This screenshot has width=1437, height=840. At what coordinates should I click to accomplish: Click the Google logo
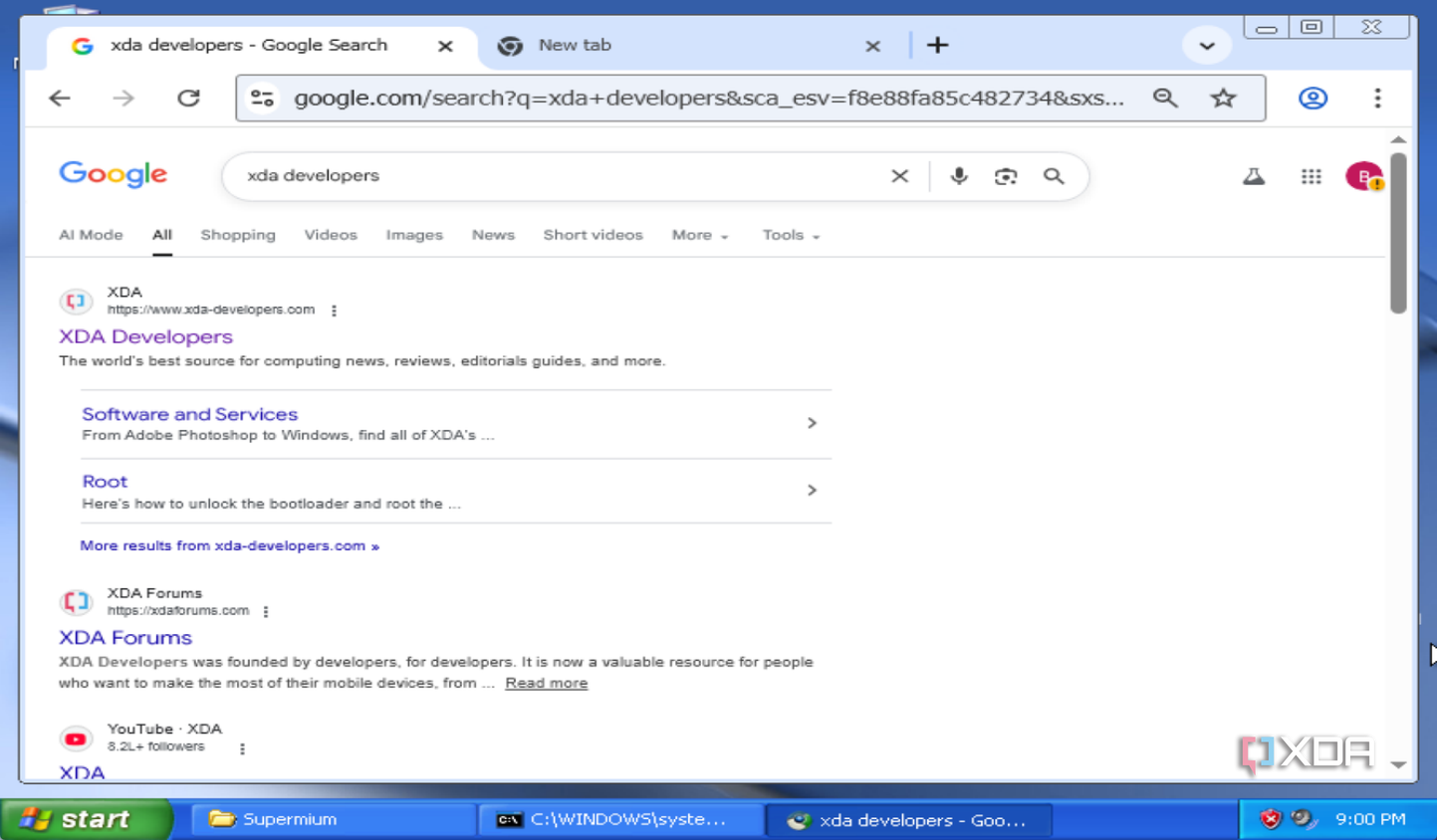coord(114,175)
